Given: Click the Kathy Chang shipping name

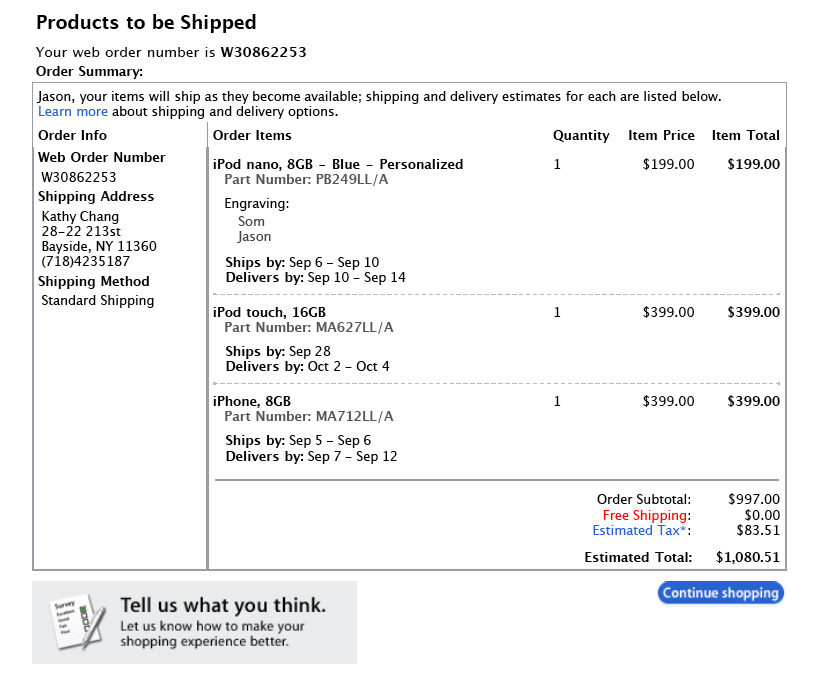Looking at the screenshot, I should point(80,216).
